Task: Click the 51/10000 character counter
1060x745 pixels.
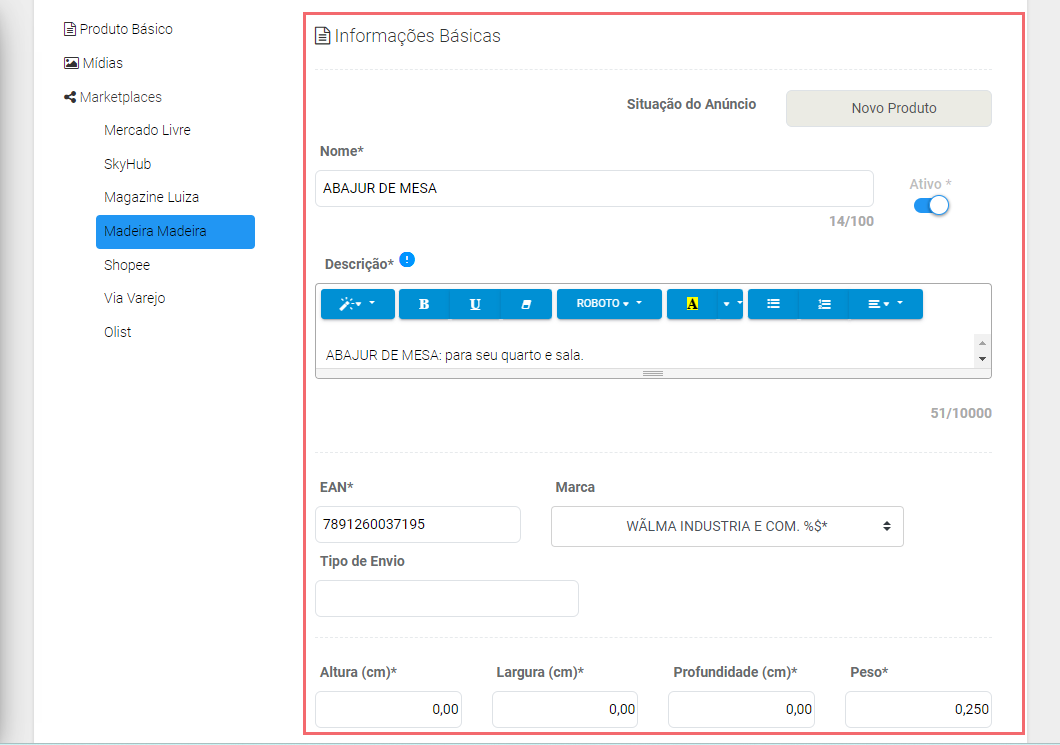Action: 961,413
